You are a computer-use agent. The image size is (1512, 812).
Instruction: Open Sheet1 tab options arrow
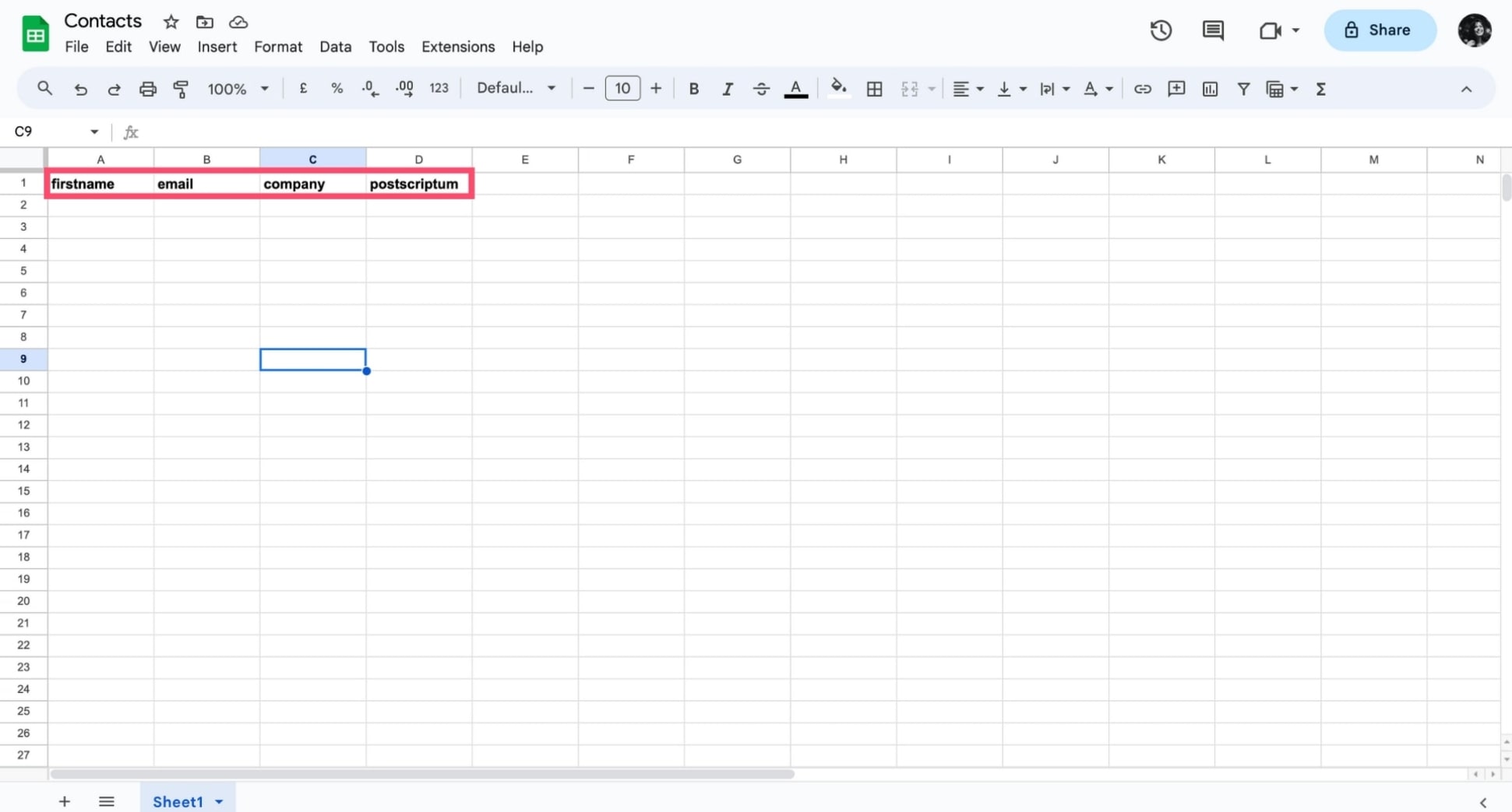coord(219,802)
